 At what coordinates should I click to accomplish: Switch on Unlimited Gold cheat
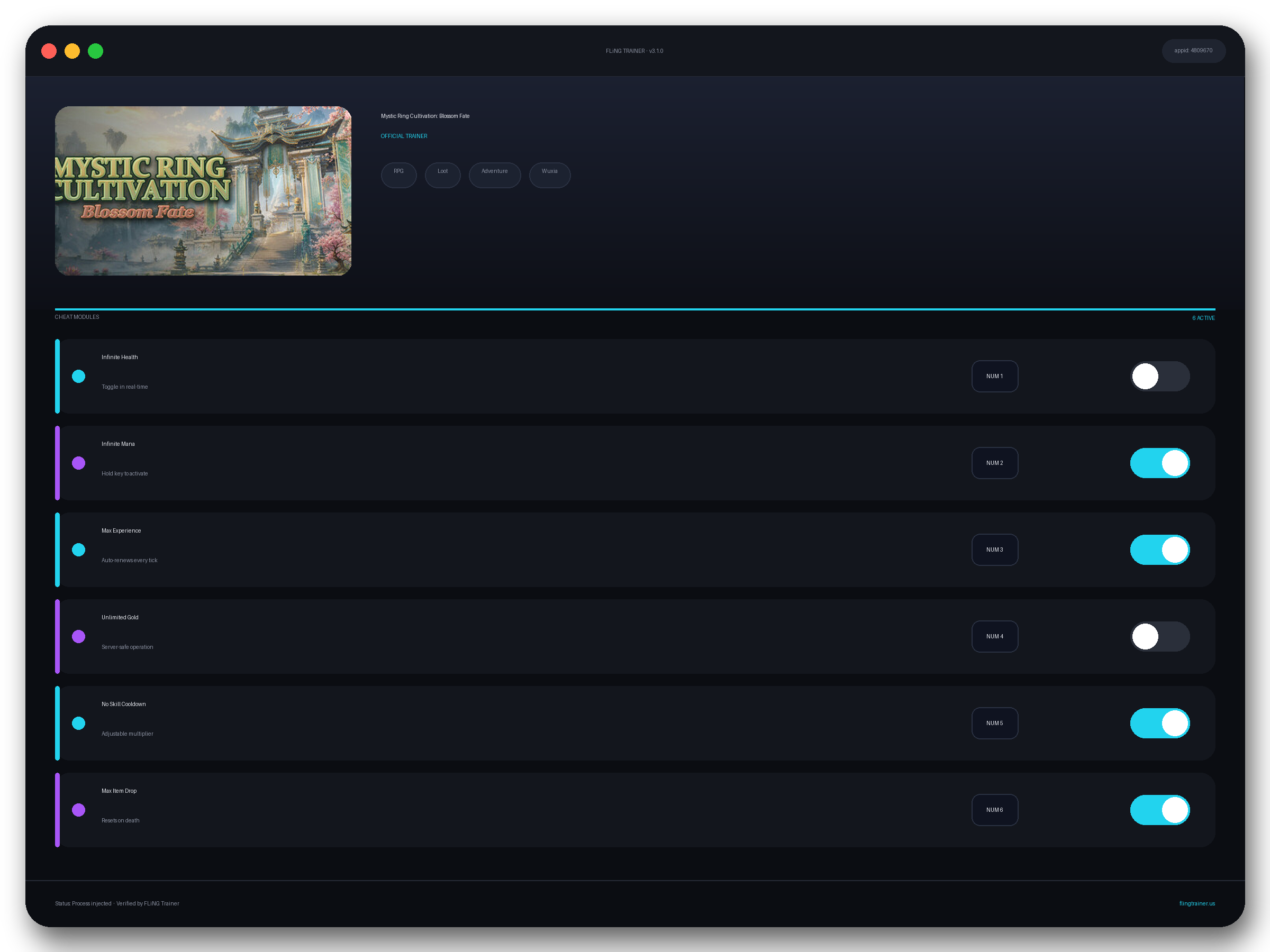(x=1160, y=636)
